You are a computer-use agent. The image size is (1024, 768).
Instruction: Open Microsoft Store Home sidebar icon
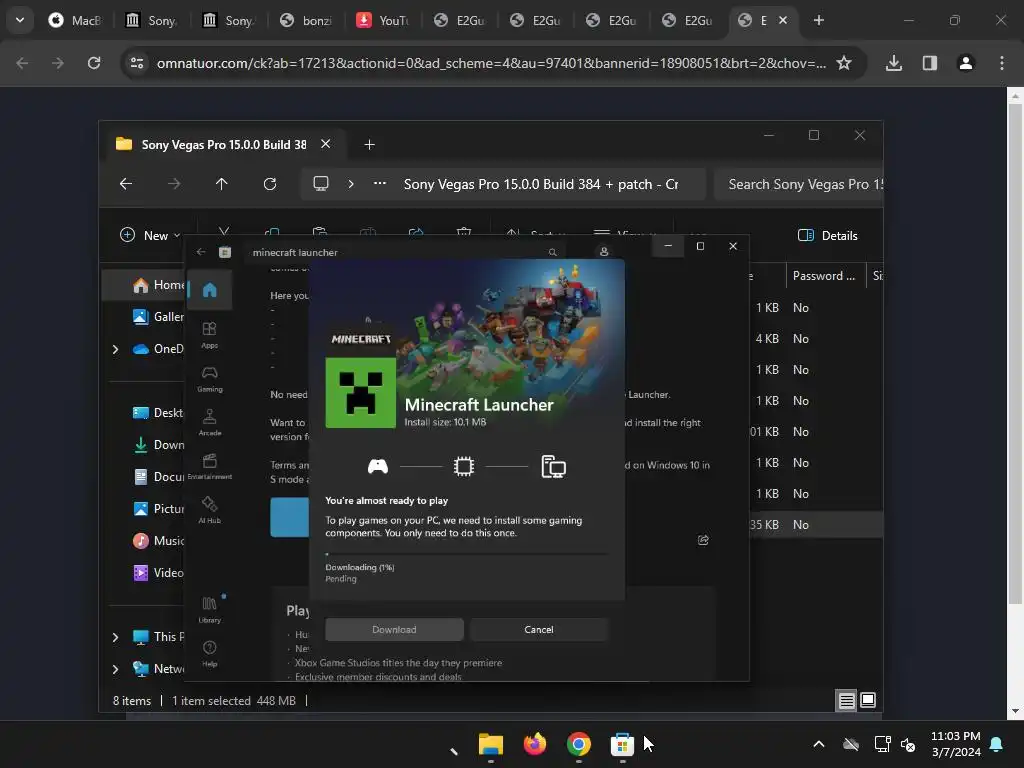point(209,290)
